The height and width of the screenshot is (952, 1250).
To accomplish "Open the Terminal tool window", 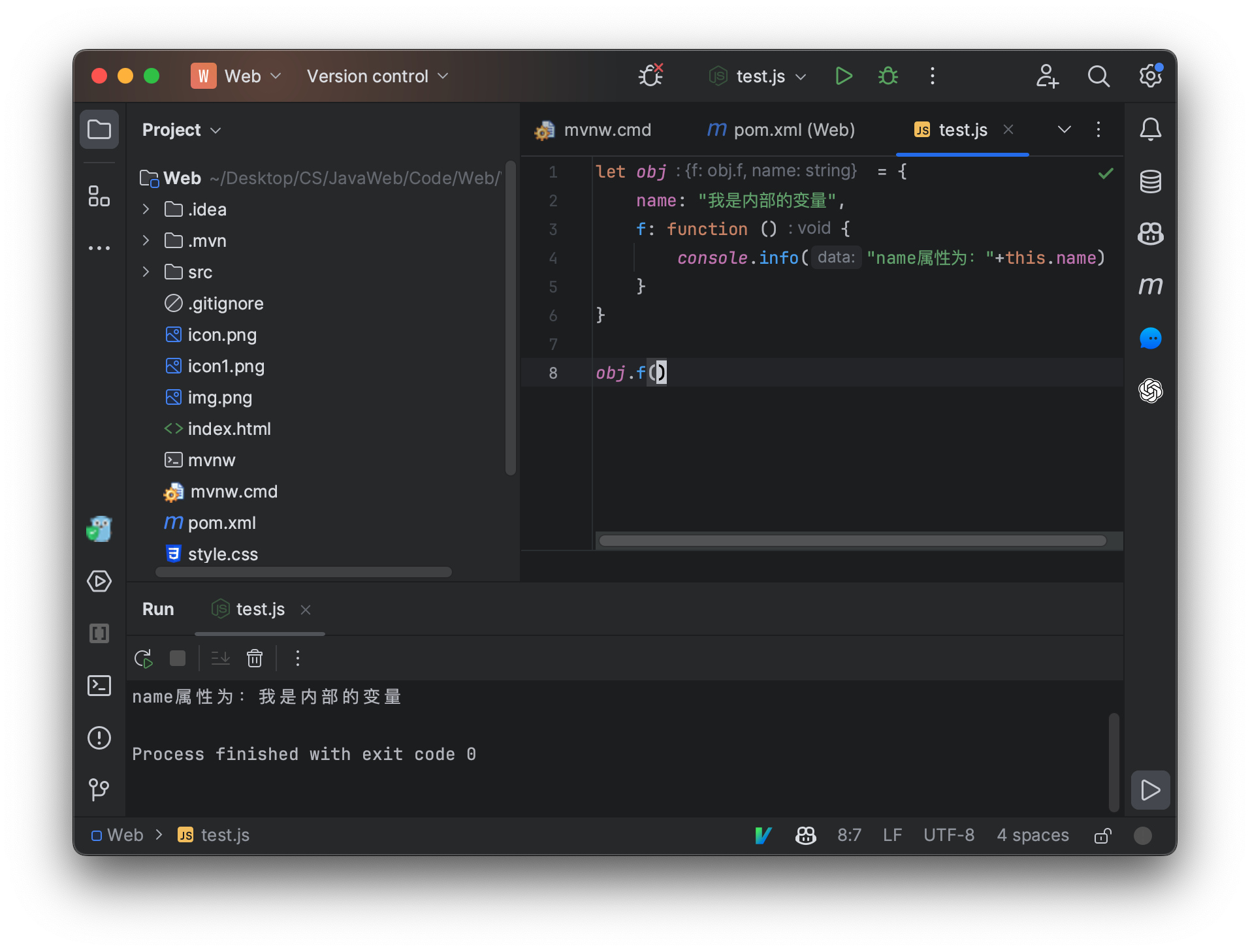I will point(99,686).
